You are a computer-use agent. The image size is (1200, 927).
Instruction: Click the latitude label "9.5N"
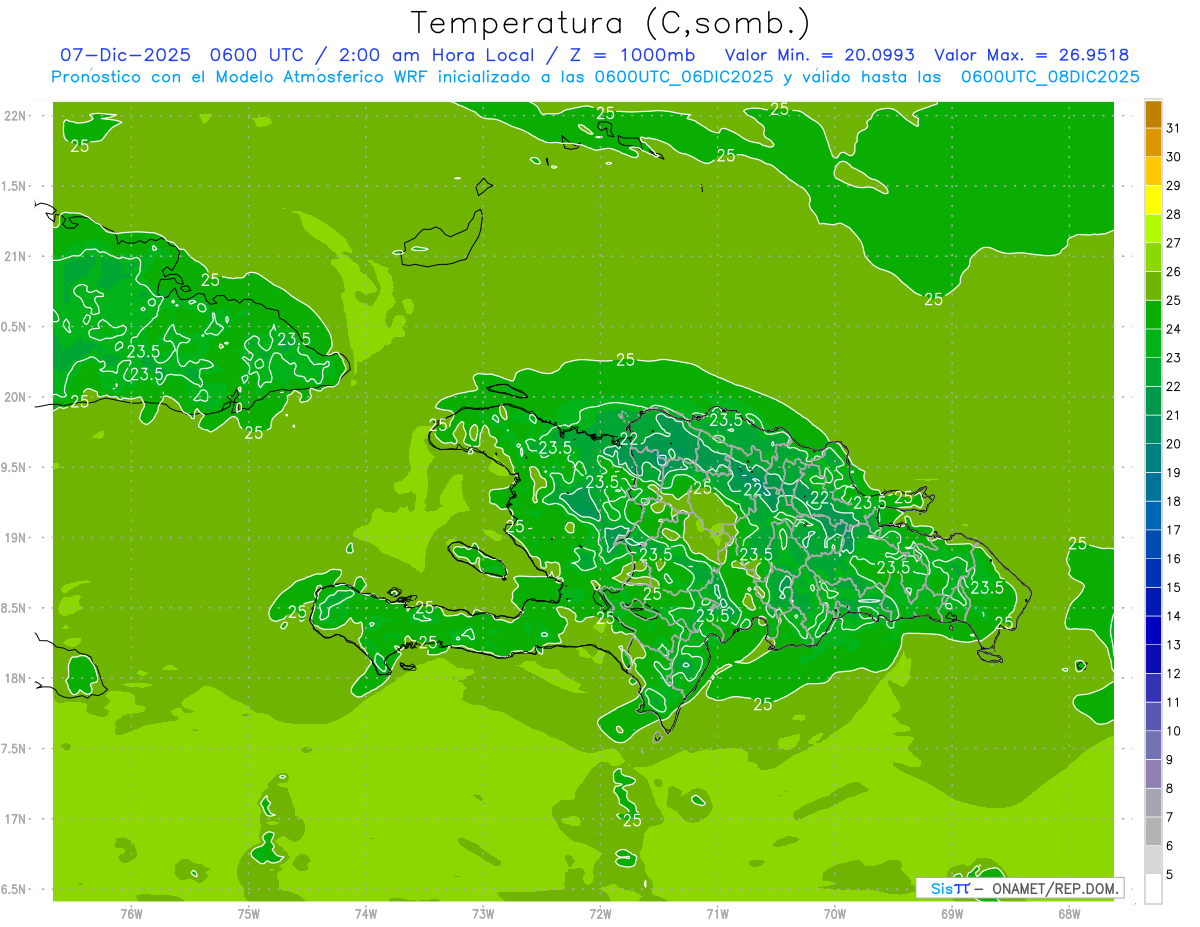(15, 467)
